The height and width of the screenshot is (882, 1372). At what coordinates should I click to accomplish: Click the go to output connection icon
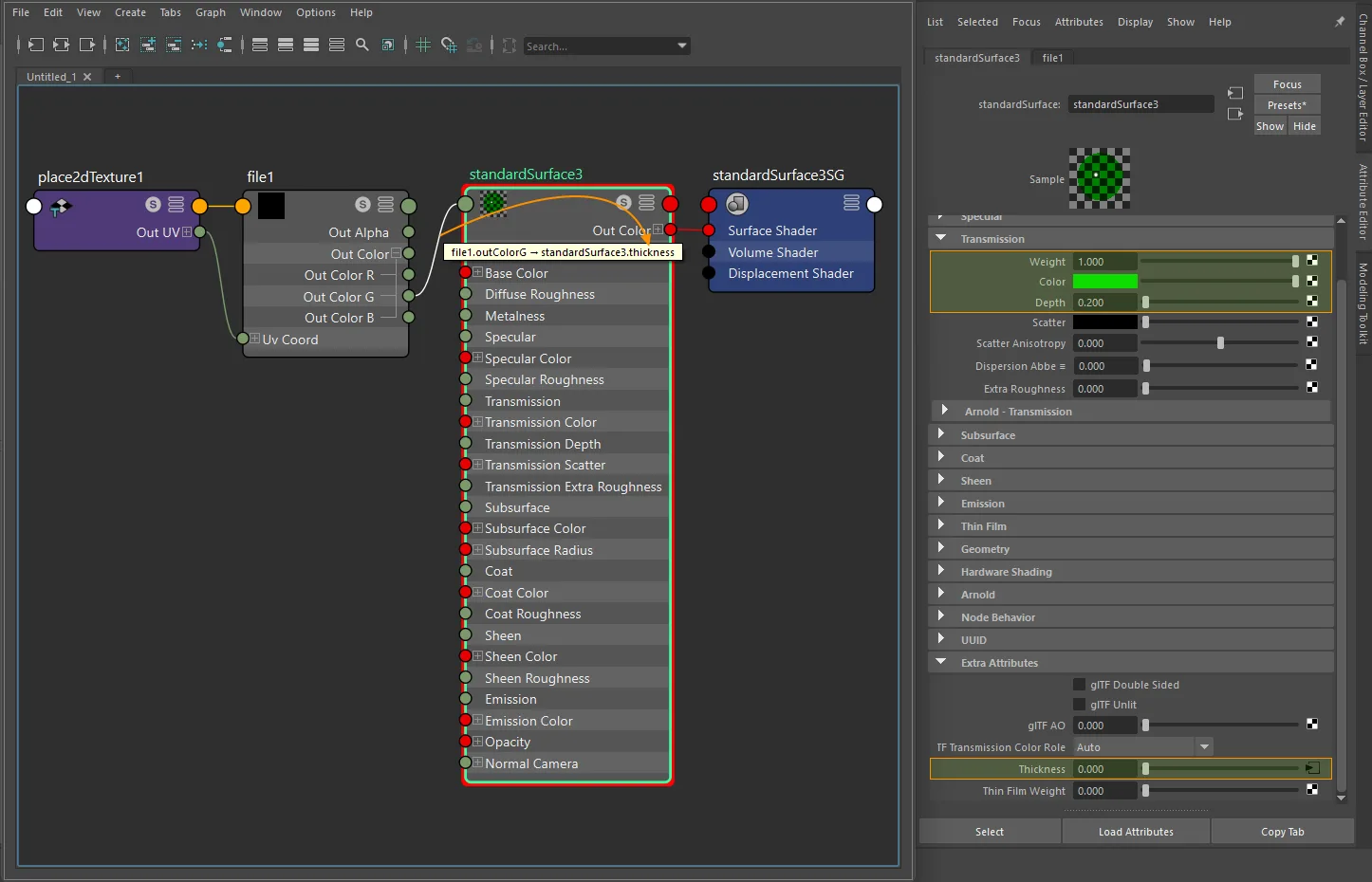click(1234, 114)
